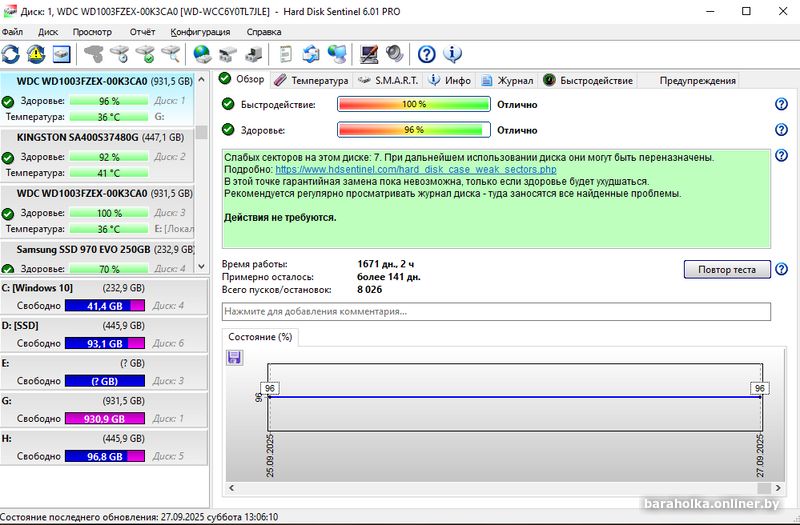Screen dimensions: 800x525
Task: Click the yellow warning alert toolbar icon
Action: 37,54
